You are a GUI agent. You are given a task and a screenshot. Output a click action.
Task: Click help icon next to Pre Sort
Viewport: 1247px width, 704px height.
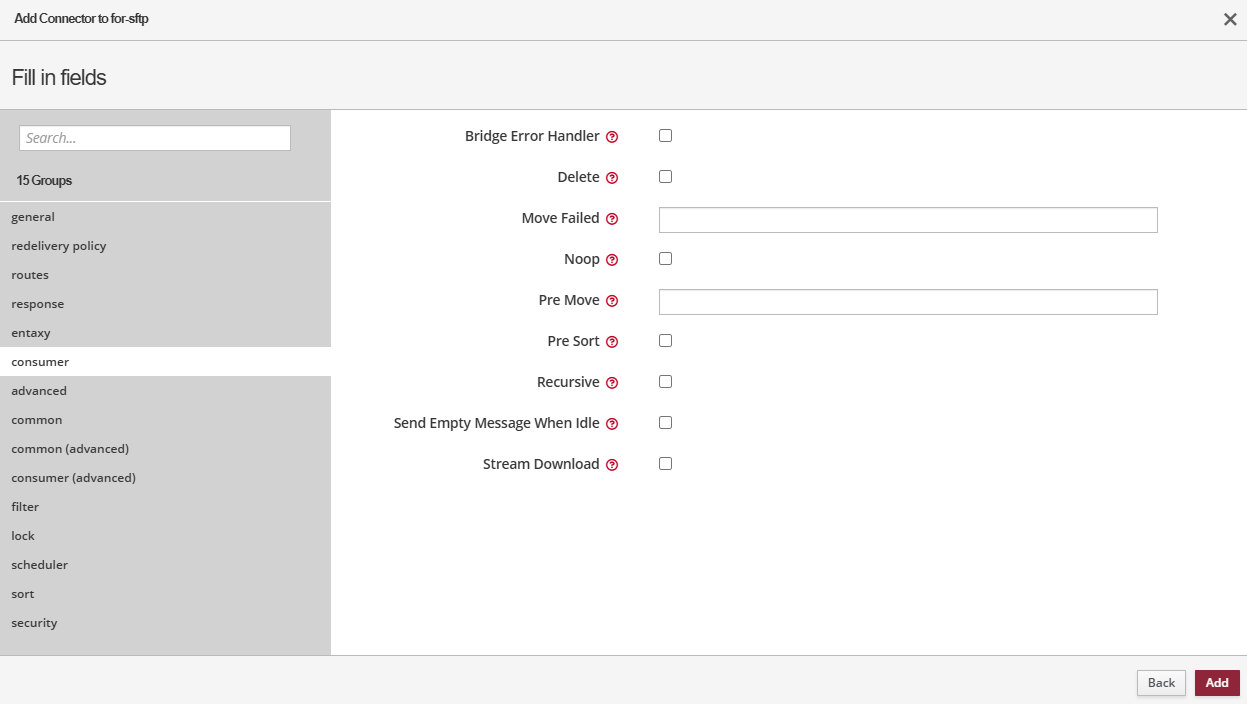[x=612, y=342]
